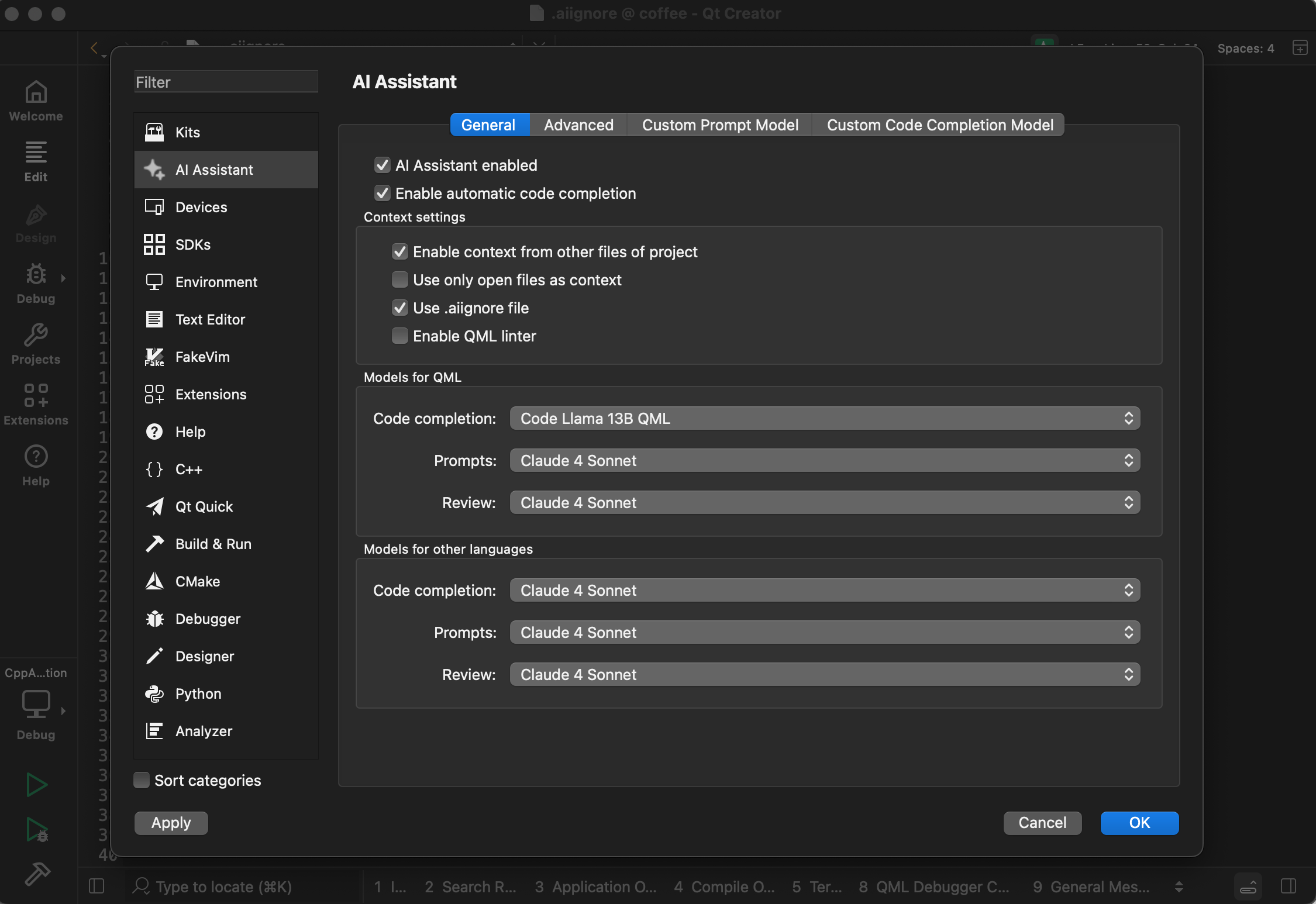Click the Filter input field
The height and width of the screenshot is (904, 1316).
click(226, 81)
